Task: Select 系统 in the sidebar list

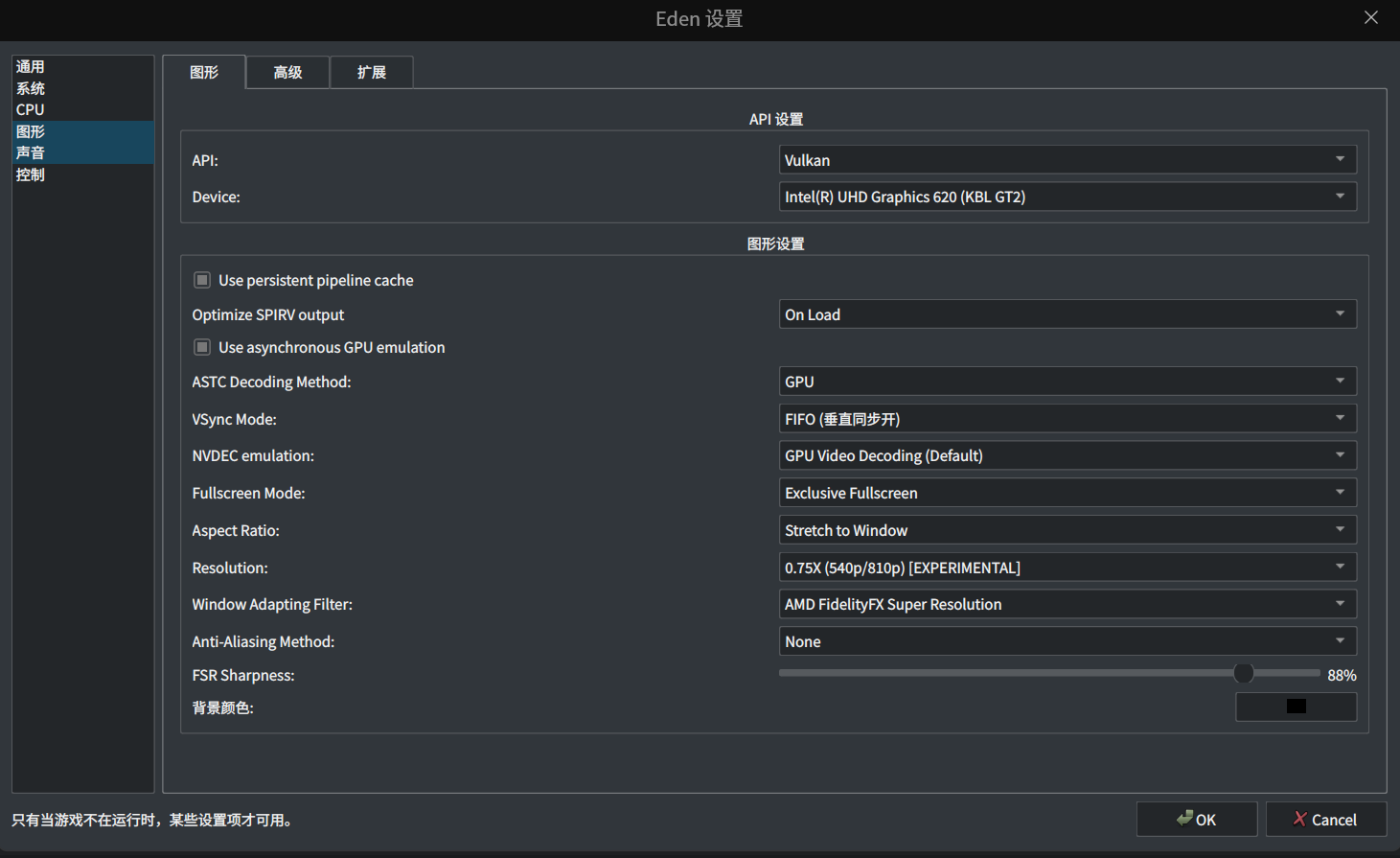Action: coord(82,88)
